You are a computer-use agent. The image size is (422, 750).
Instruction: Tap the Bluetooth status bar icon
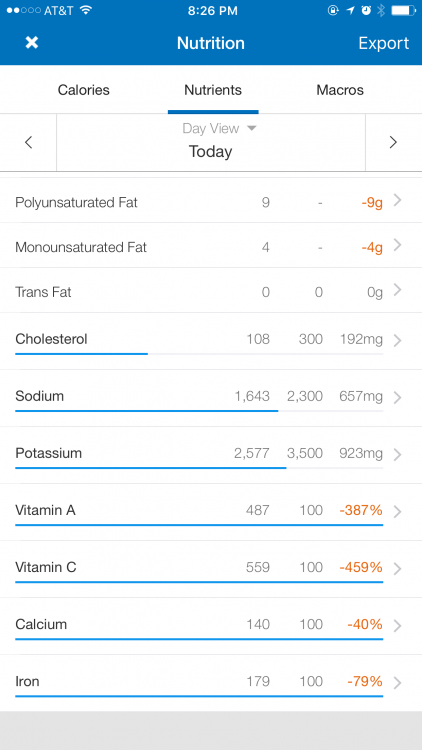point(381,11)
